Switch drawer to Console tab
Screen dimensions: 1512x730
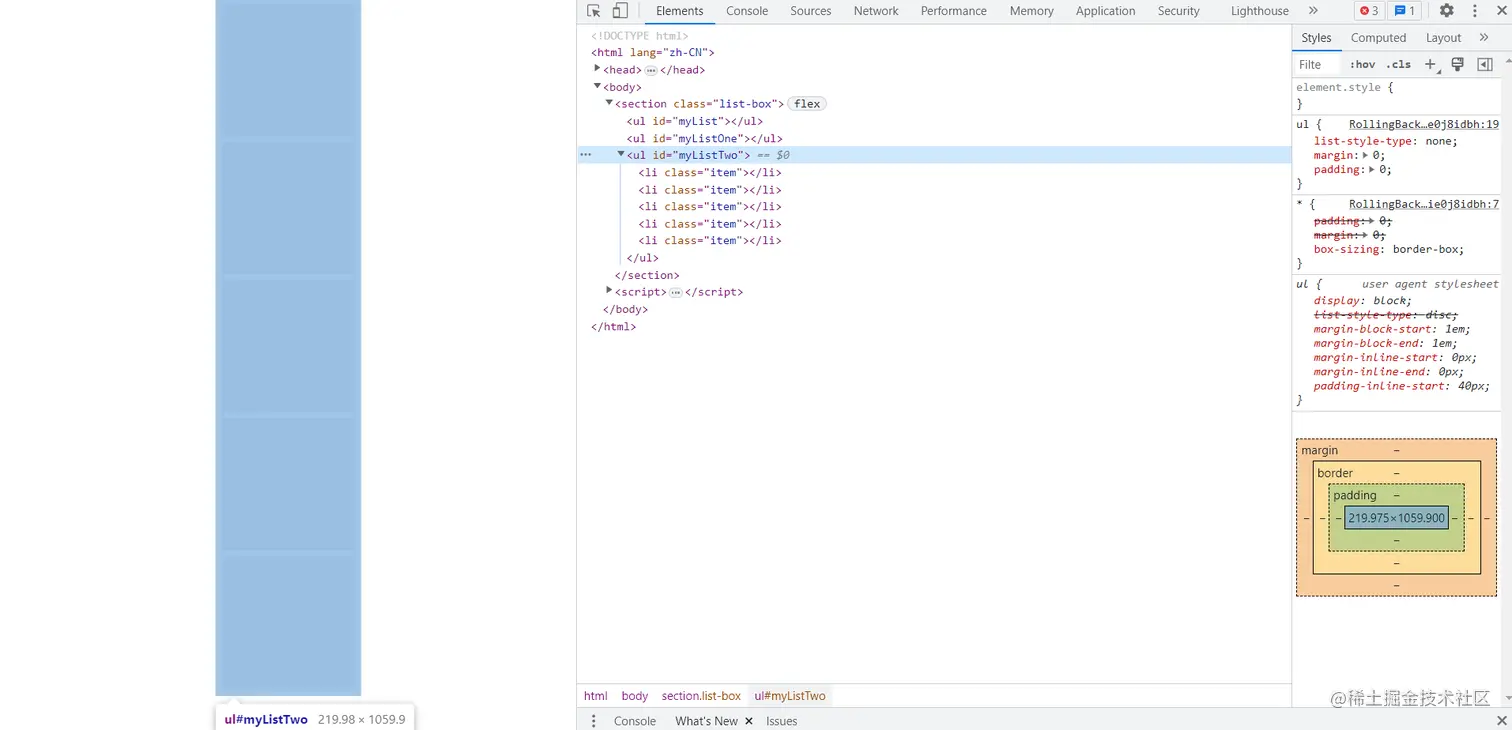click(x=635, y=721)
